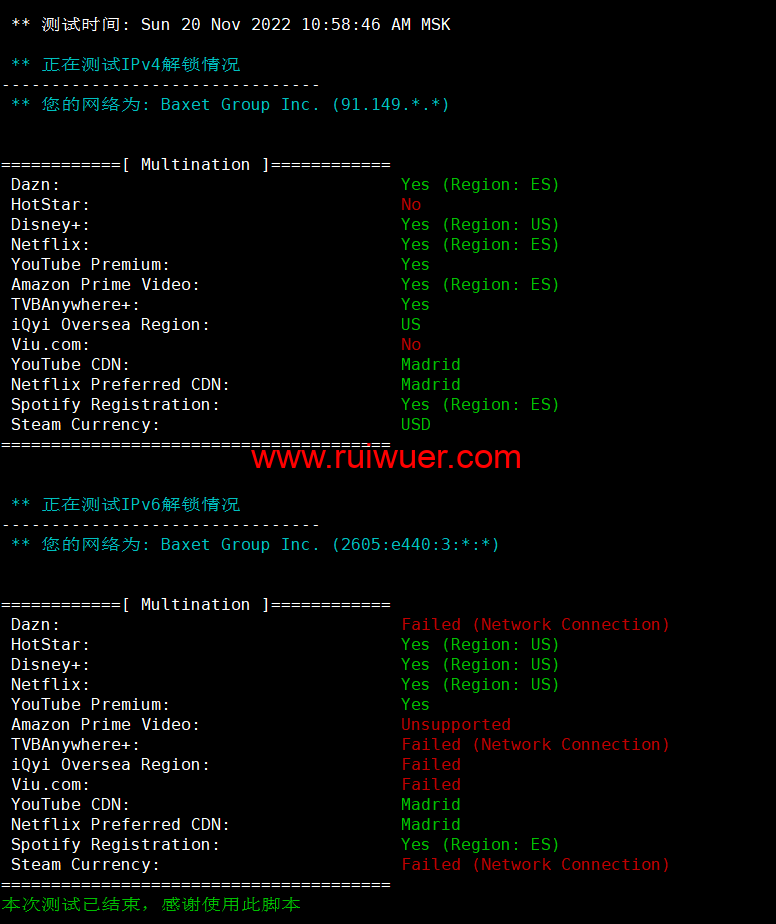This screenshot has width=776, height=924.
Task: Click the iQyi Oversea Region US value
Action: (x=411, y=325)
